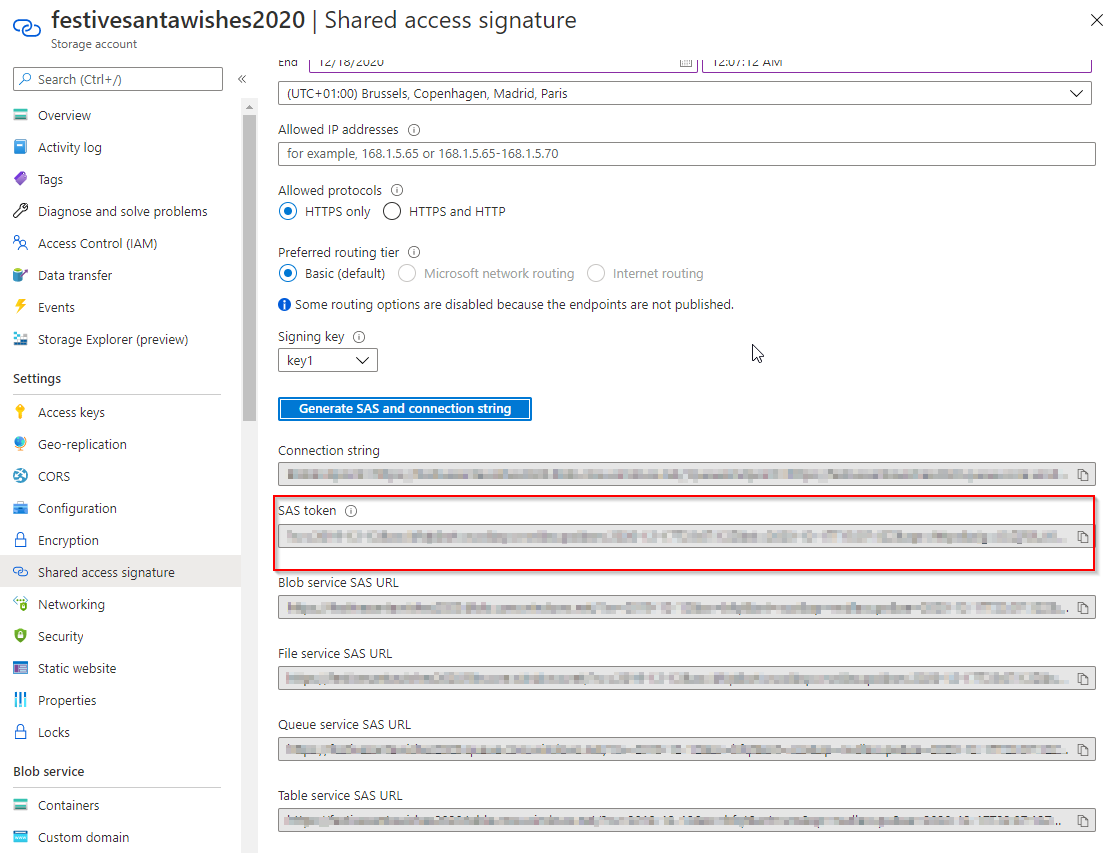Click the sidebar Search box
The width and height of the screenshot is (1106, 853).
tap(118, 79)
